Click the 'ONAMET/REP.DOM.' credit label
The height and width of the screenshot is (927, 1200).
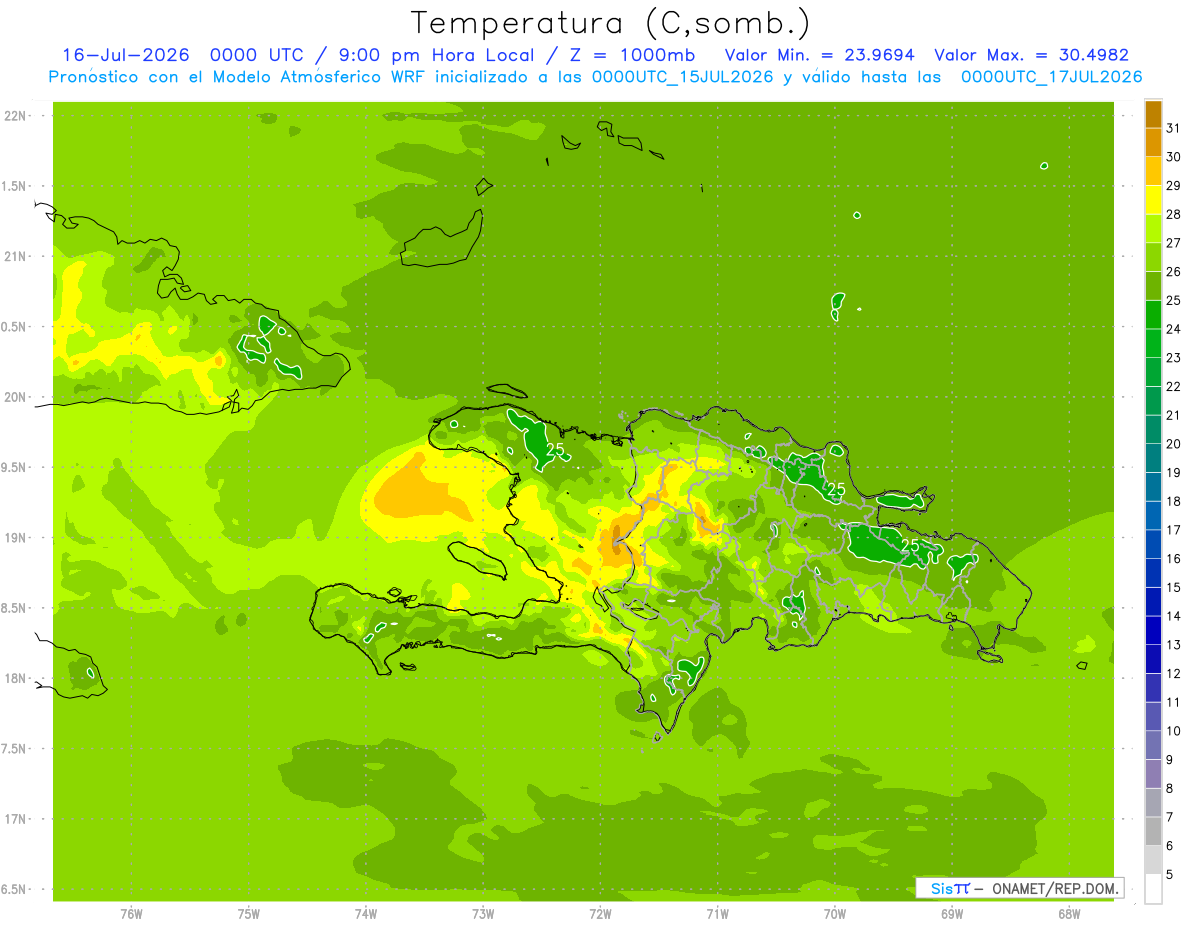1054,888
